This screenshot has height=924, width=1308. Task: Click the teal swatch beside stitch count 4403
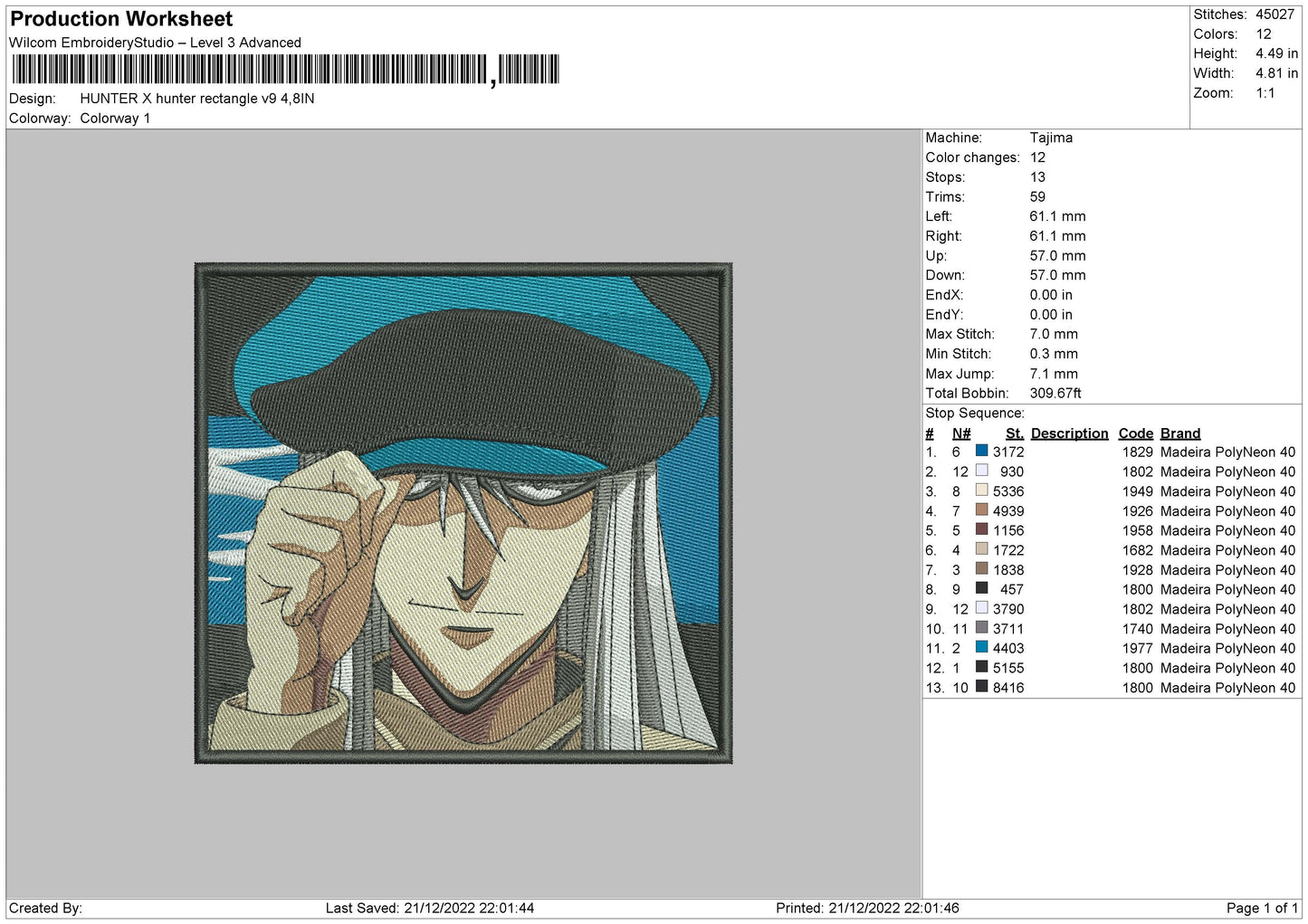point(981,647)
